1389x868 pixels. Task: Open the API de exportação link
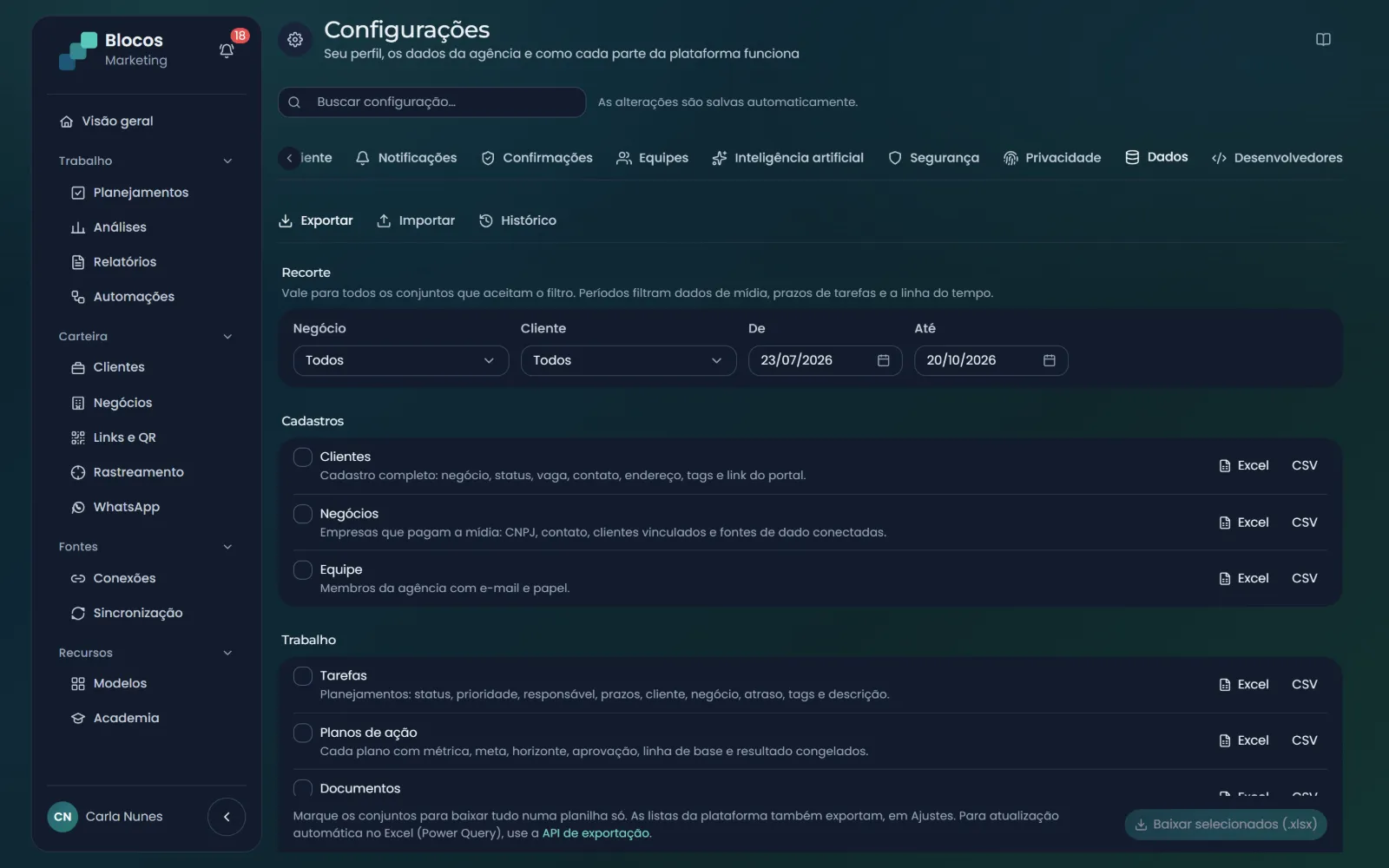pyautogui.click(x=596, y=833)
